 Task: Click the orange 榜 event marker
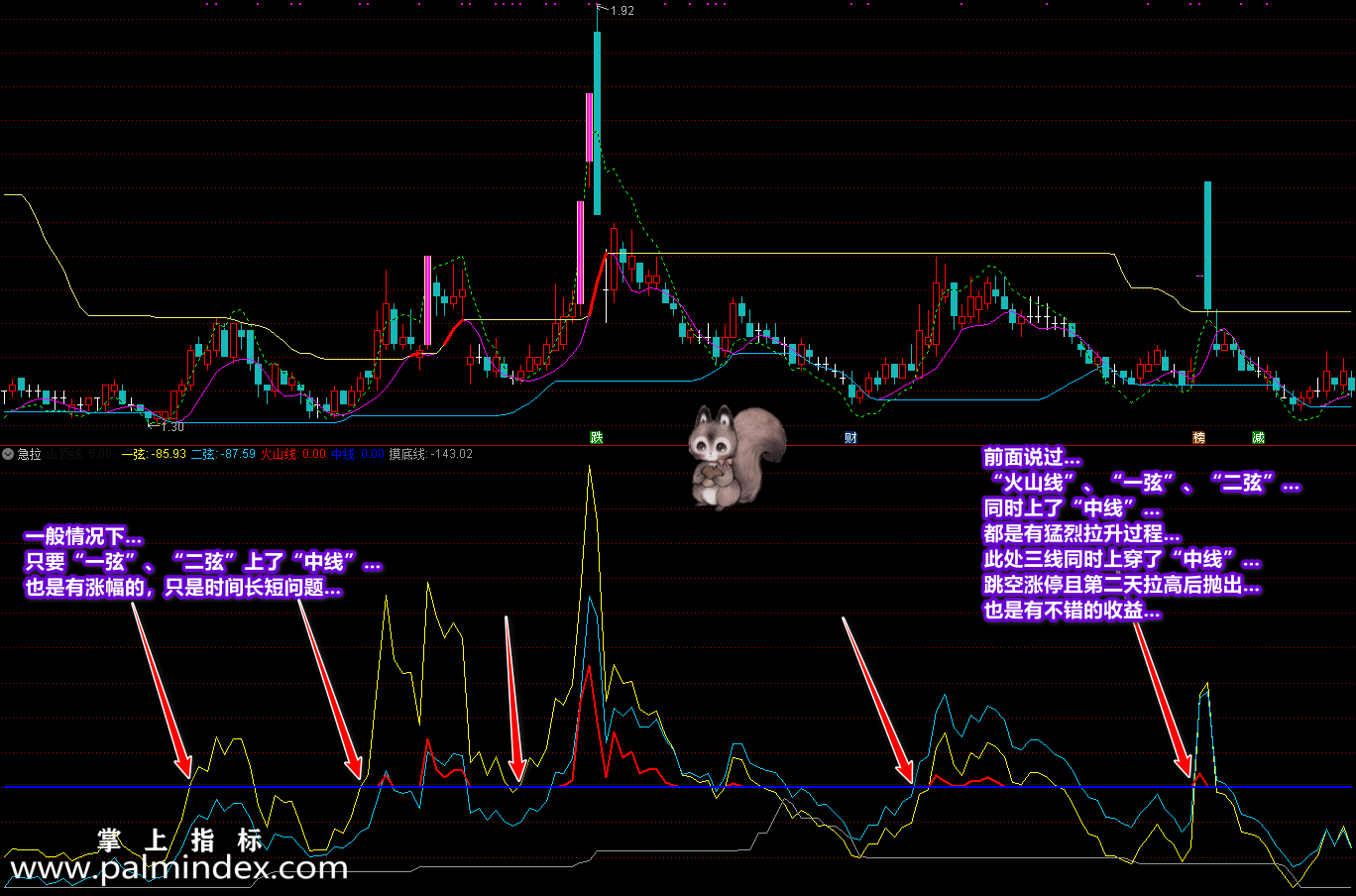click(1199, 437)
